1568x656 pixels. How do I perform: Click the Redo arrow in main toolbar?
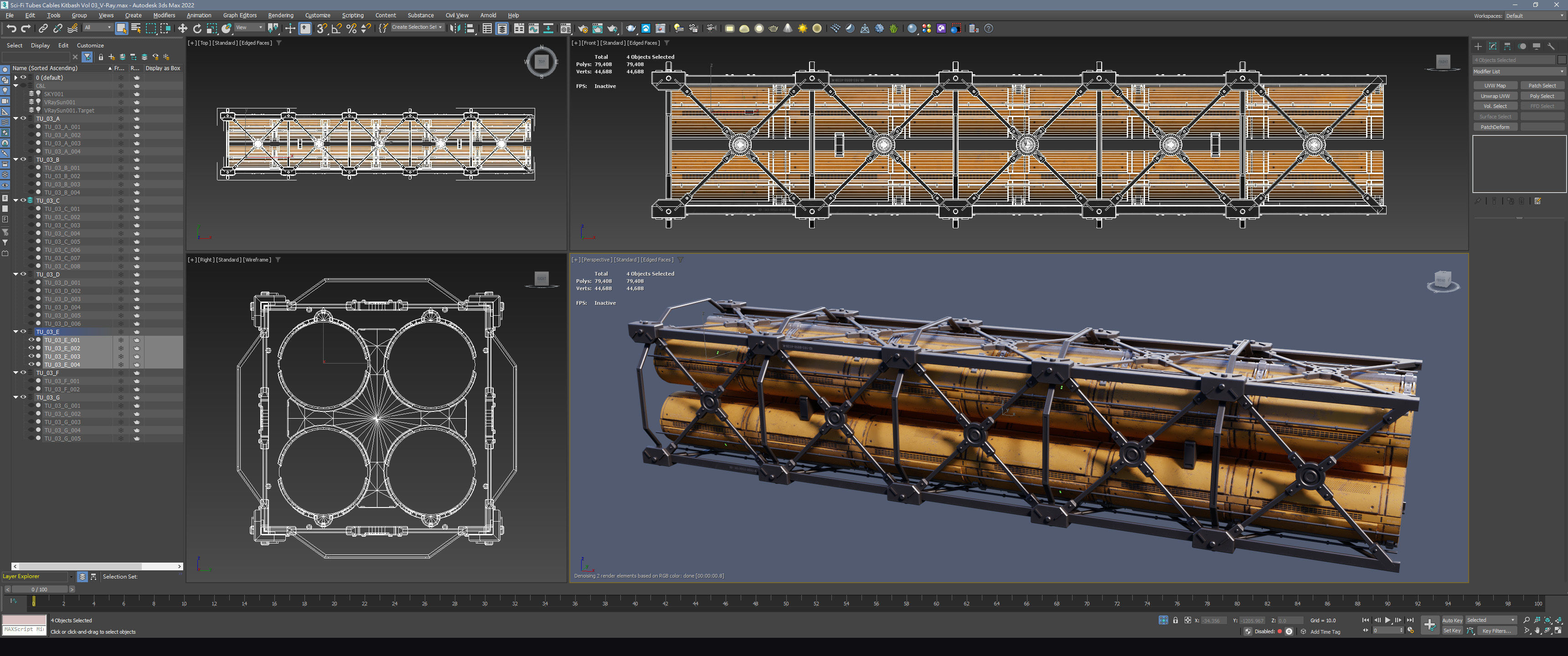click(26, 29)
